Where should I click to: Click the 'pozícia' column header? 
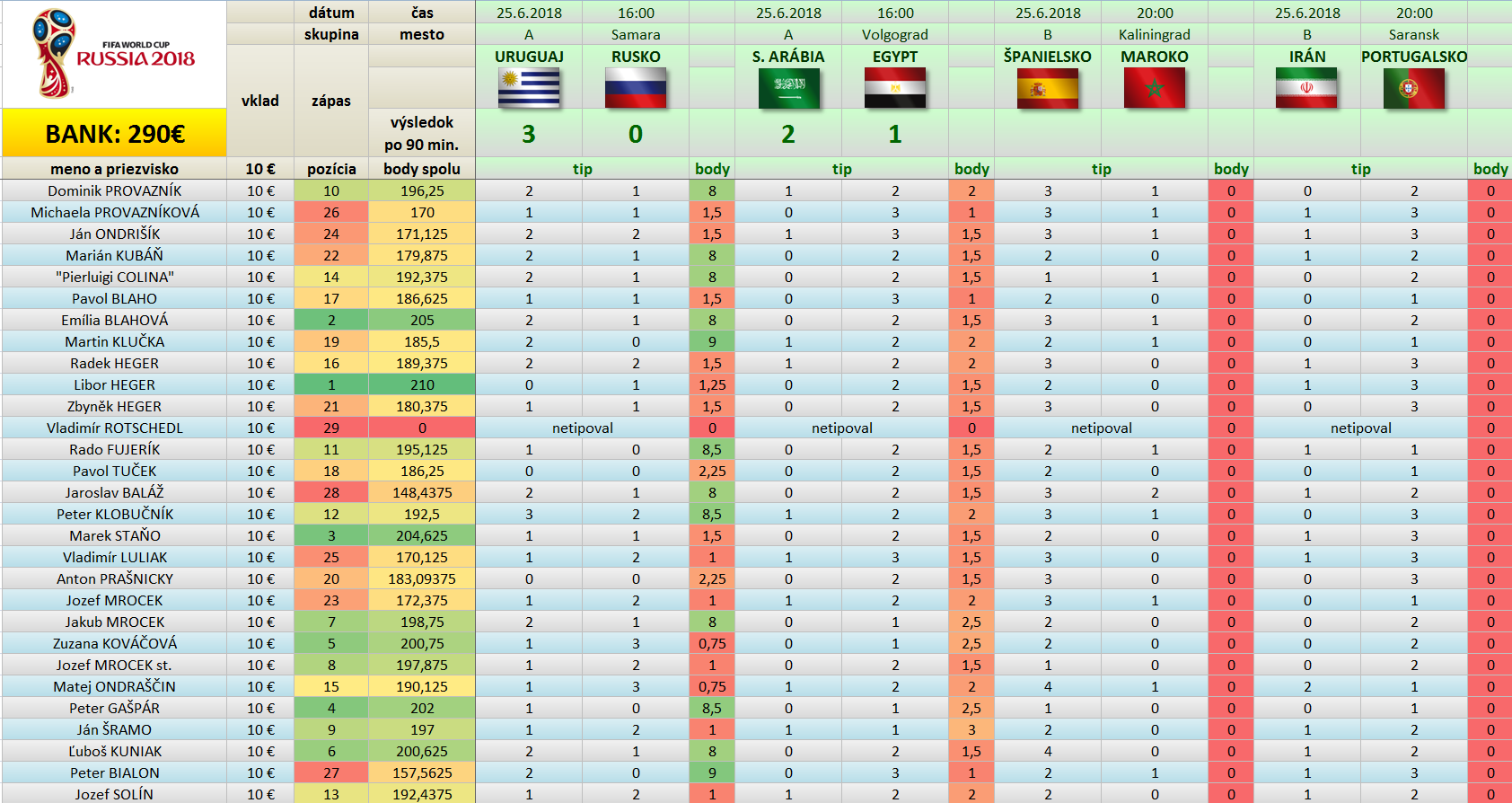(x=331, y=169)
